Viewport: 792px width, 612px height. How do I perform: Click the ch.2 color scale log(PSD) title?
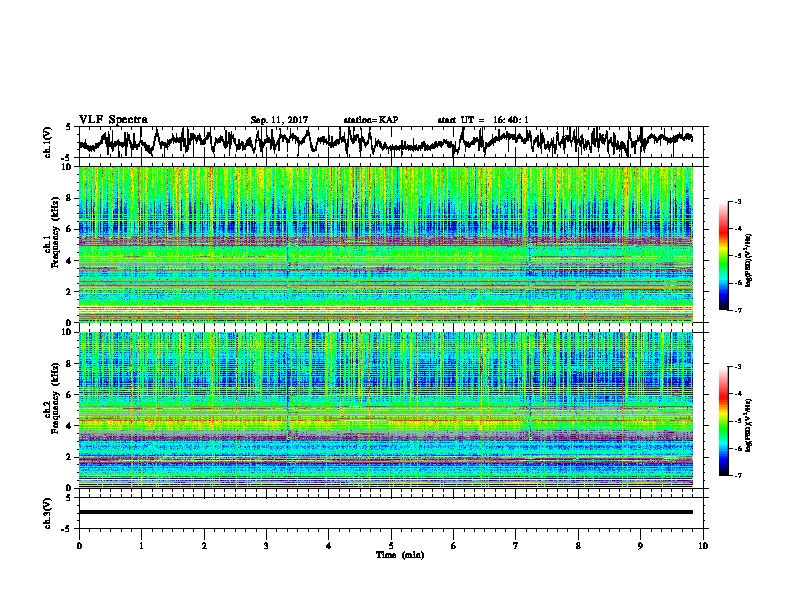point(749,426)
